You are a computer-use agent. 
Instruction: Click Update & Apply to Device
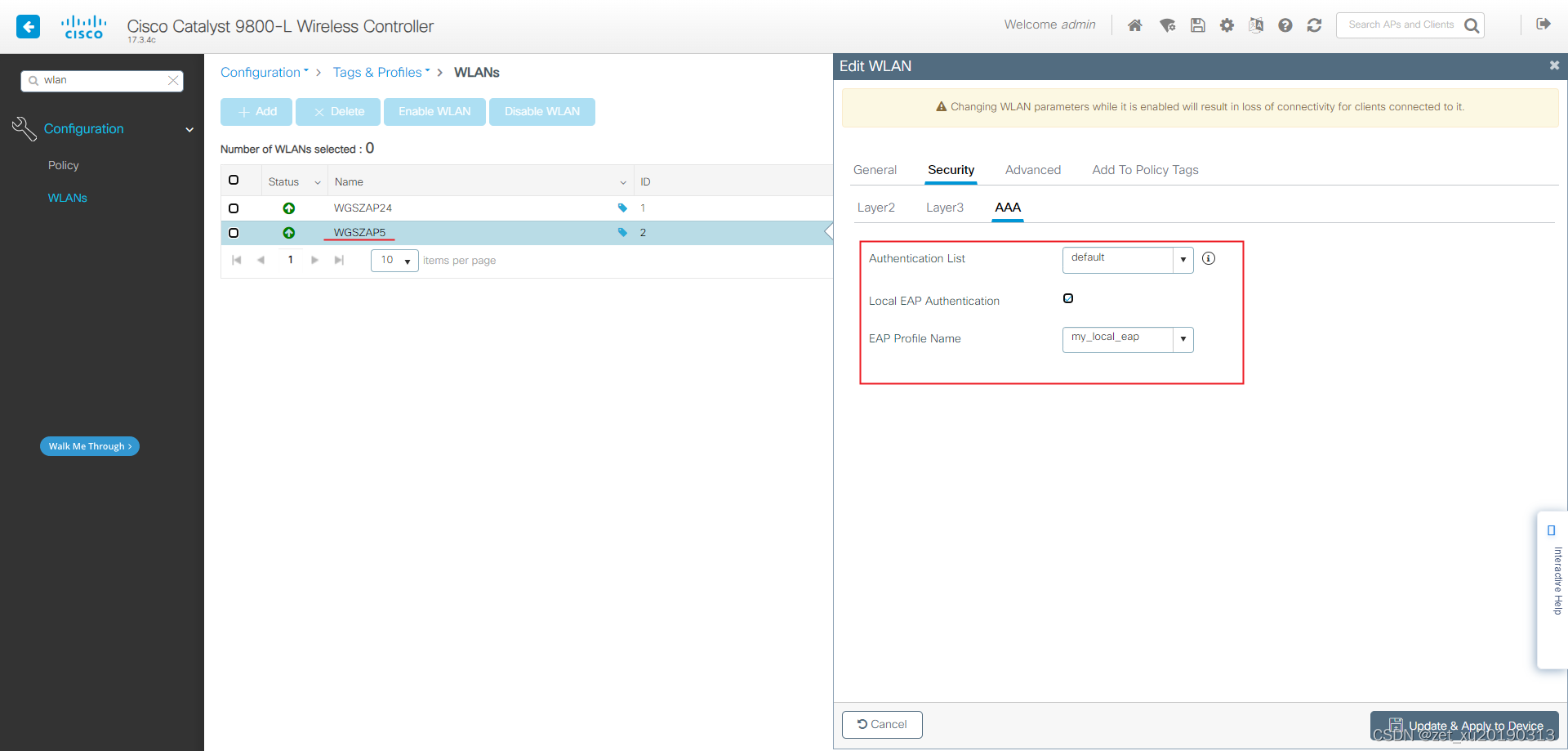pos(1464,726)
